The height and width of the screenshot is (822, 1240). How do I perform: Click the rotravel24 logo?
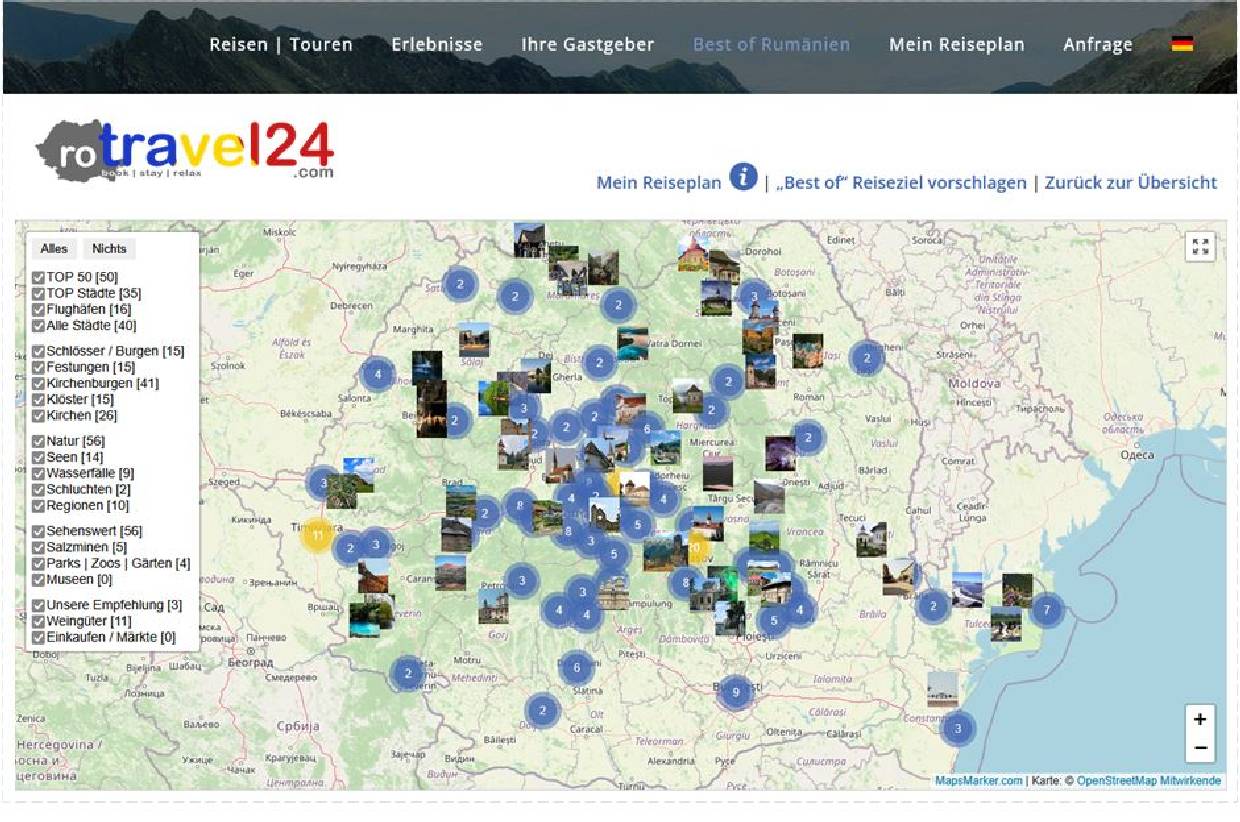185,151
